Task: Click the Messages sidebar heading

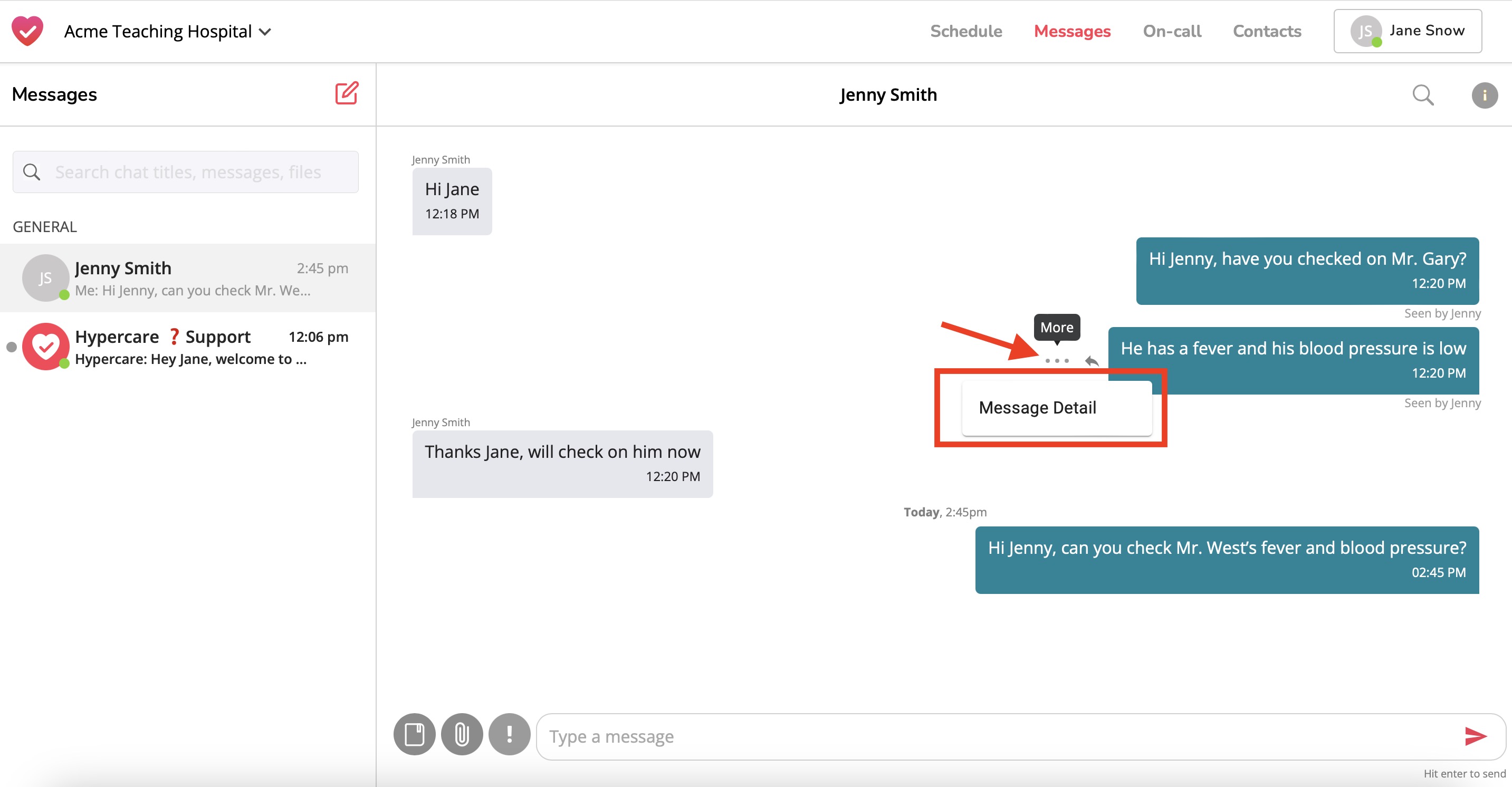Action: click(54, 94)
